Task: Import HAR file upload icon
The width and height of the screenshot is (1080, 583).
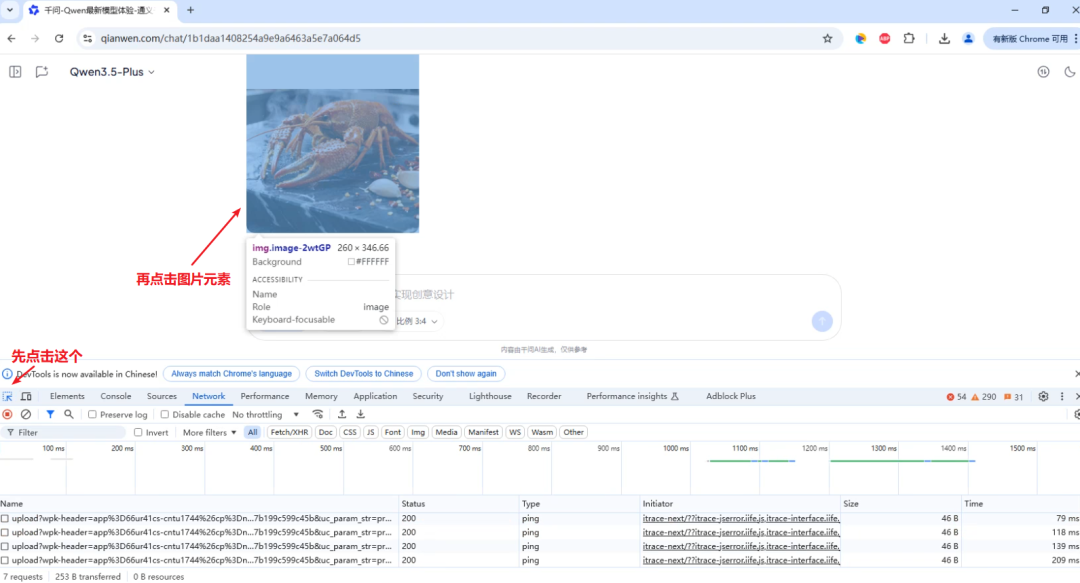Action: click(342, 414)
